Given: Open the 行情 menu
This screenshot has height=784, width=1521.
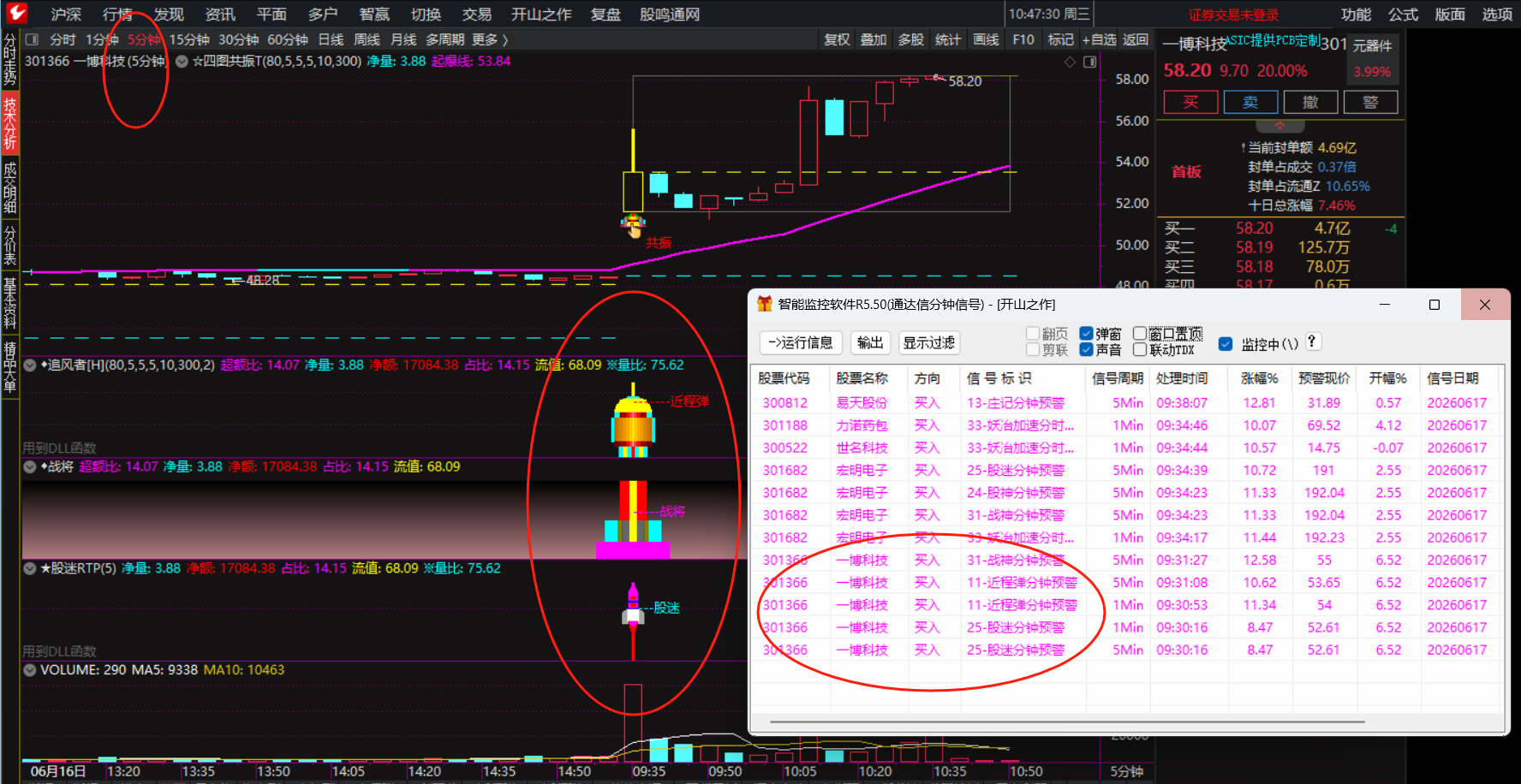Looking at the screenshot, I should (117, 15).
